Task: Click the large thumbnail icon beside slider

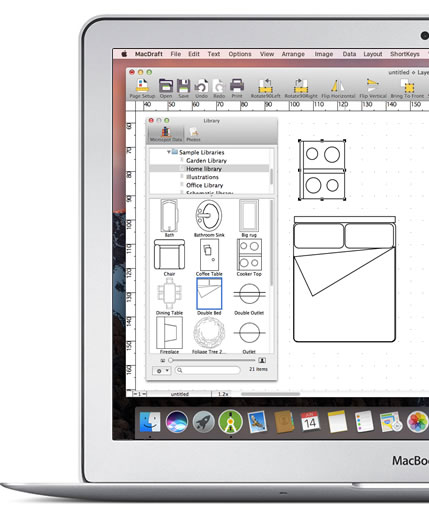Action: [262, 360]
